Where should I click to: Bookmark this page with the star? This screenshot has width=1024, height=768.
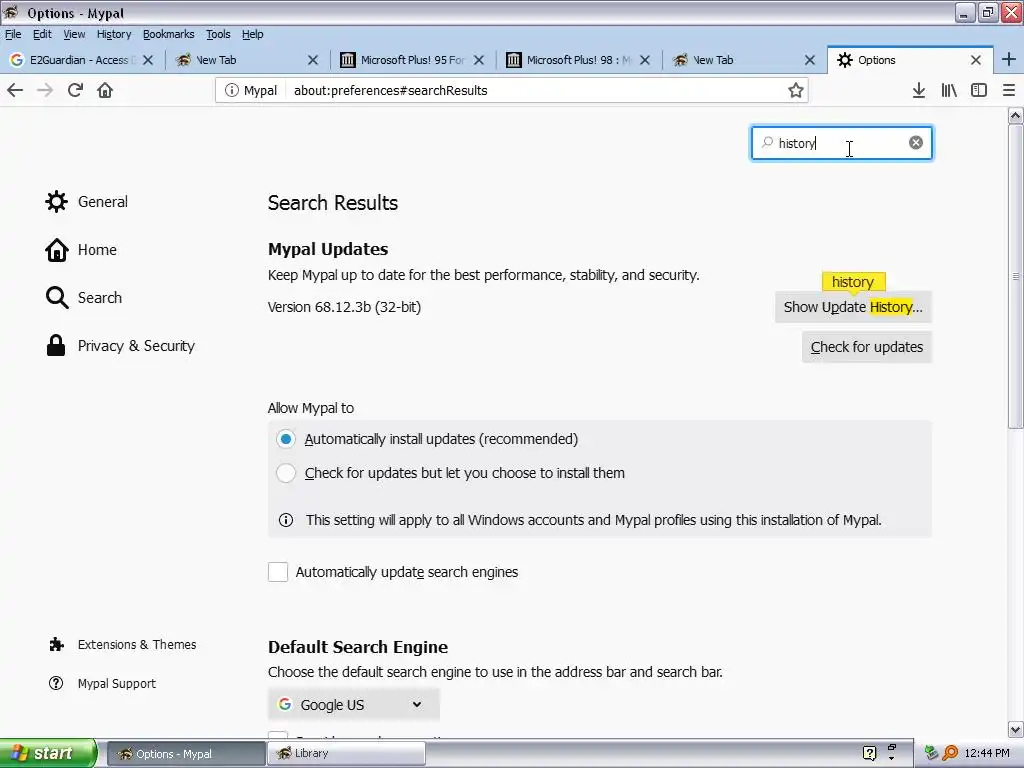click(x=795, y=90)
